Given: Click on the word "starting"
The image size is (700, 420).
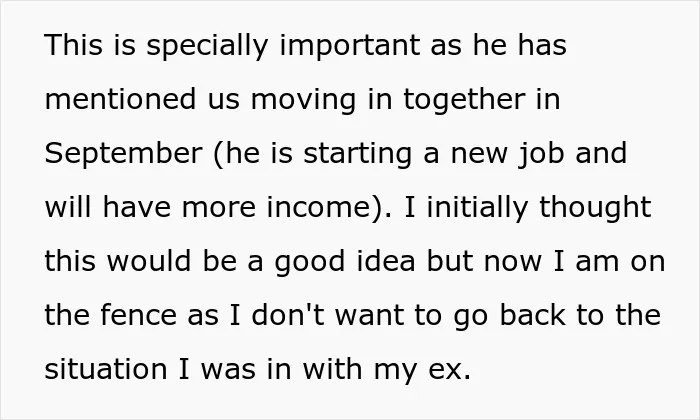Looking at the screenshot, I should [x=358, y=154].
